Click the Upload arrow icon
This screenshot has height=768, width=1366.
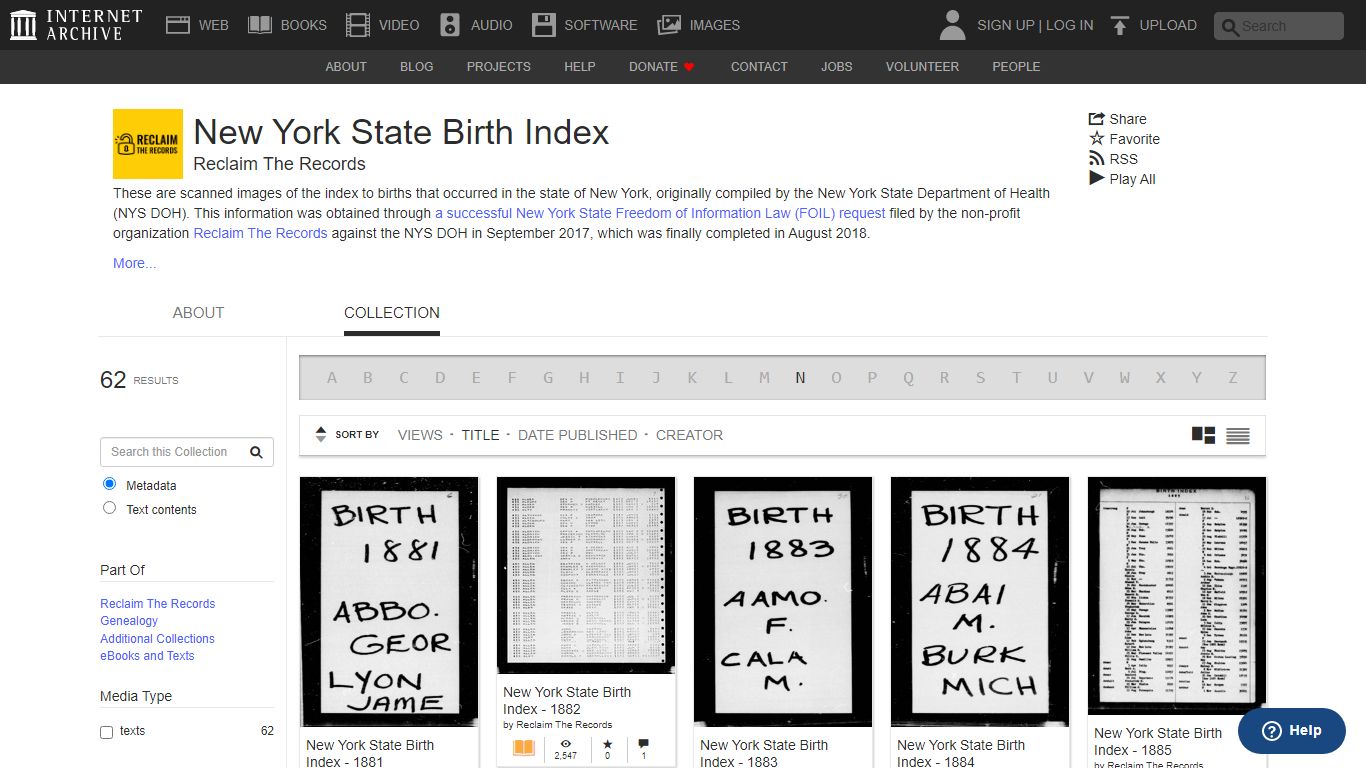tap(1120, 25)
